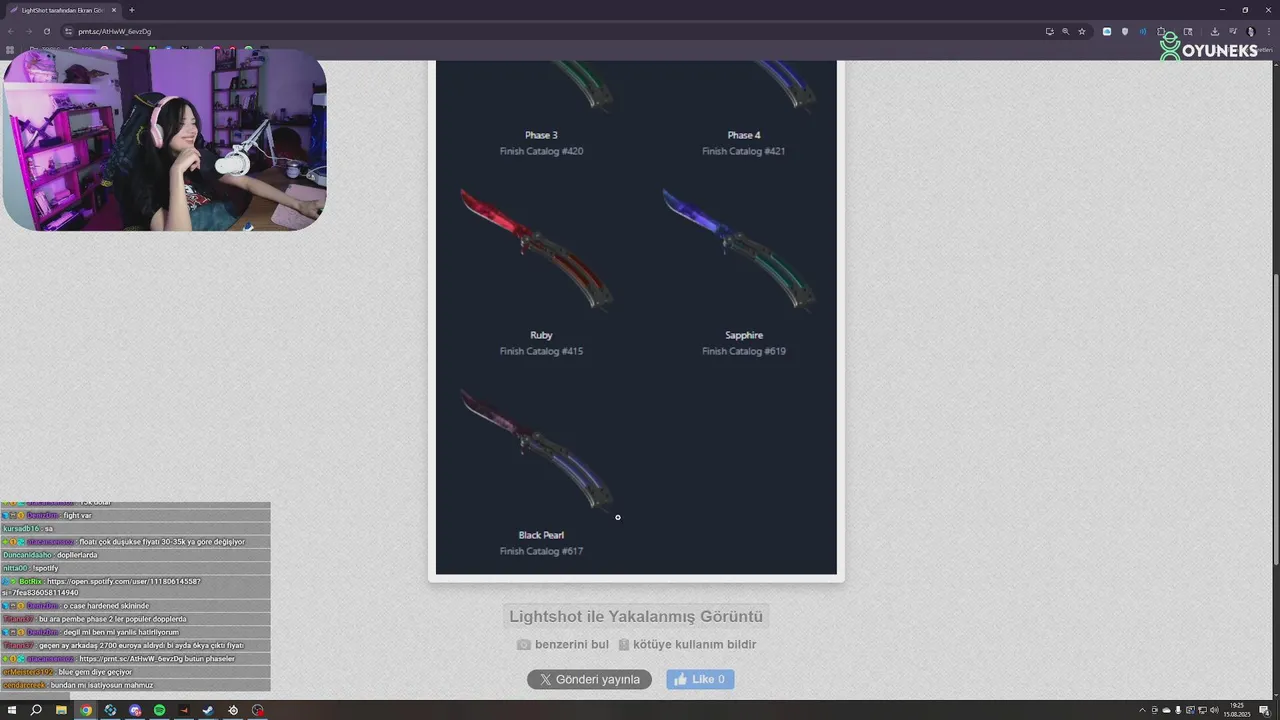Show browser downloads
Image resolution: width=1280 pixels, height=720 pixels.
coord(1214,31)
